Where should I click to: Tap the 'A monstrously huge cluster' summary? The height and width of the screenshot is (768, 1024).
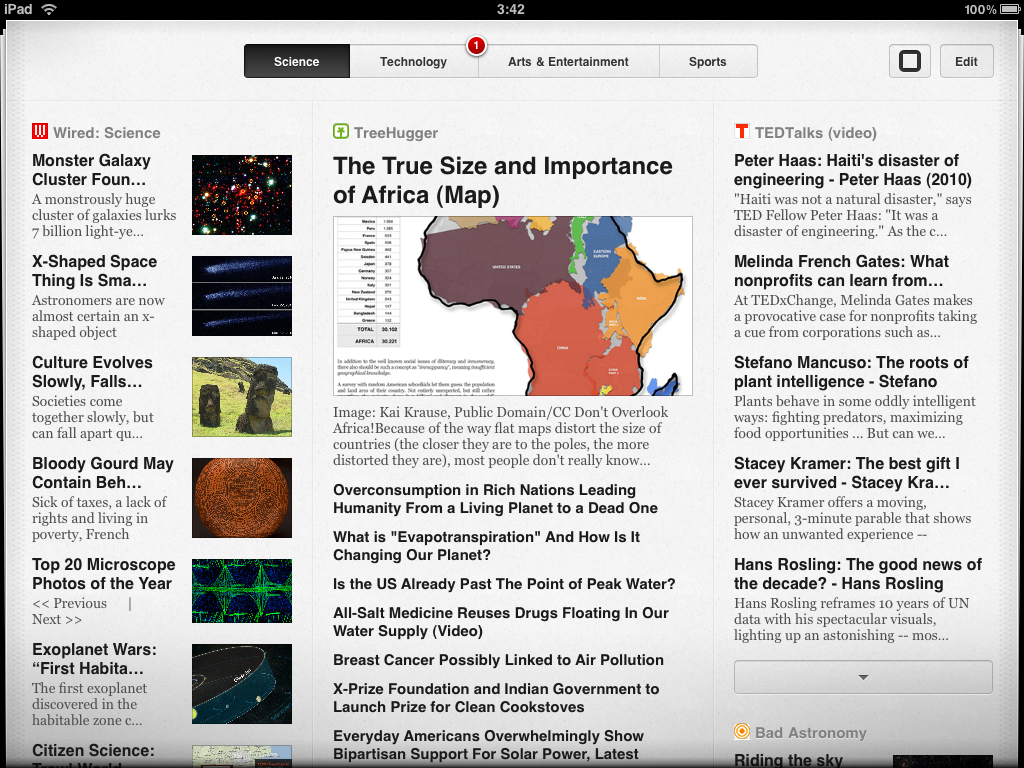click(x=104, y=215)
